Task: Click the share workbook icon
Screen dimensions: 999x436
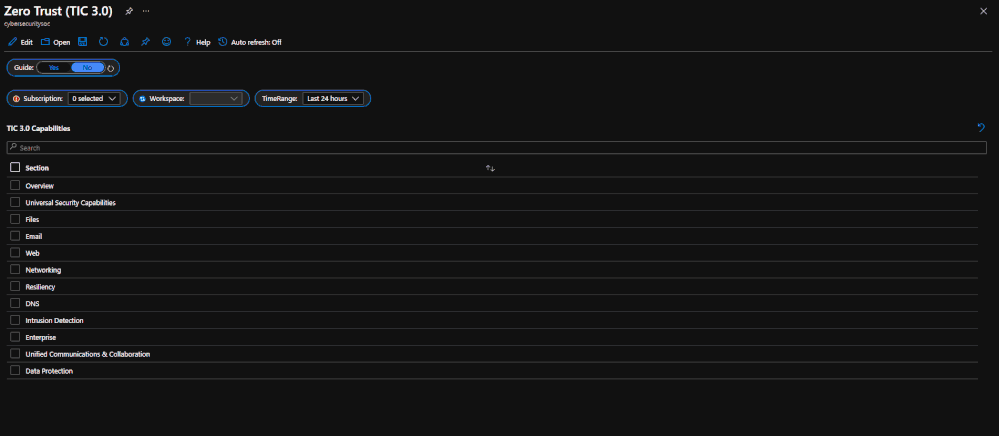Action: [x=125, y=41]
